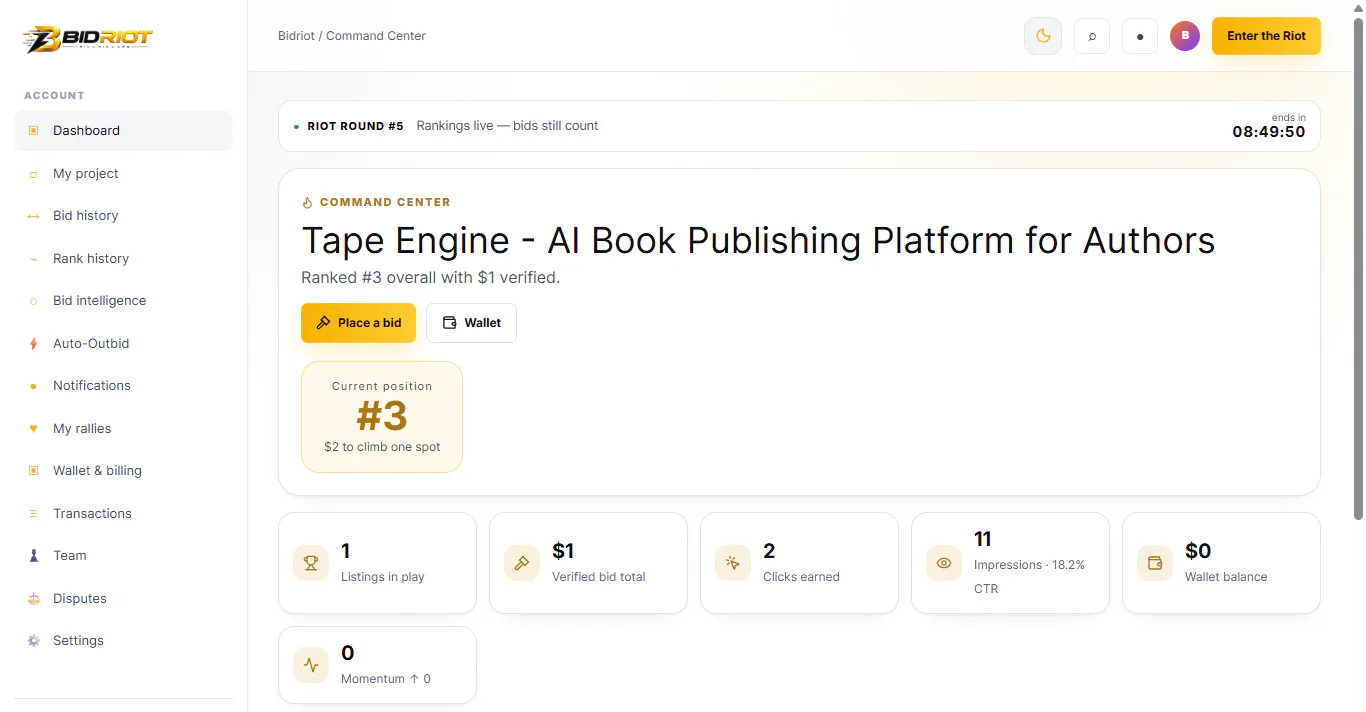The image size is (1366, 712).
Task: Click the Team pawn icon
Action: pyautogui.click(x=33, y=556)
